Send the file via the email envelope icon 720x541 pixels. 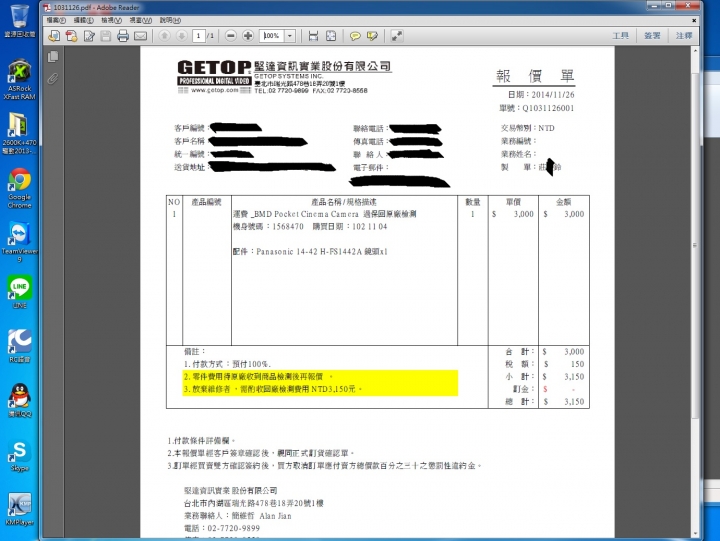tap(140, 36)
